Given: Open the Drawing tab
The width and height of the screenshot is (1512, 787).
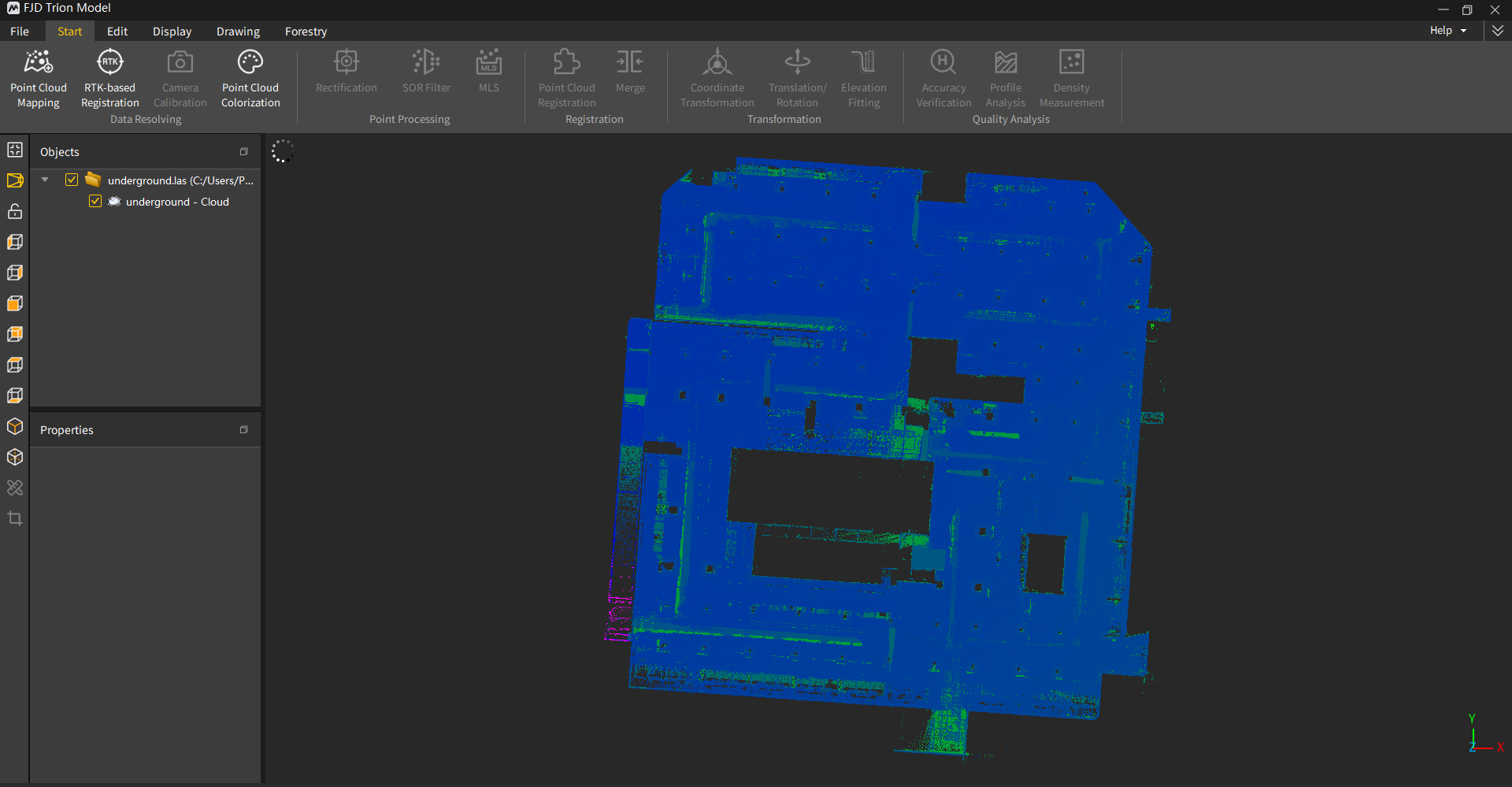Looking at the screenshot, I should point(238,31).
